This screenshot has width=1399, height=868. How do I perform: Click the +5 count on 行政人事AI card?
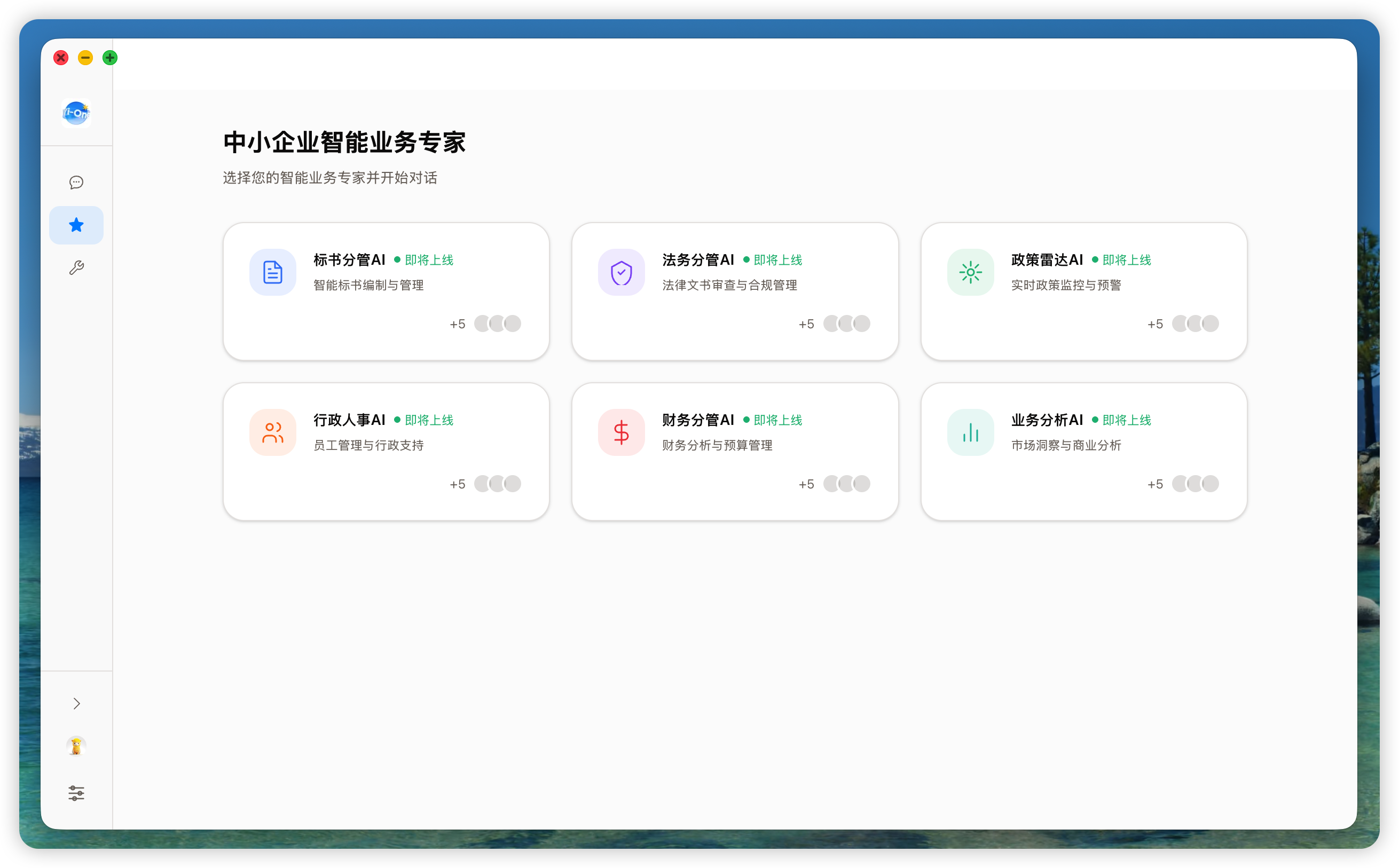[x=458, y=485]
